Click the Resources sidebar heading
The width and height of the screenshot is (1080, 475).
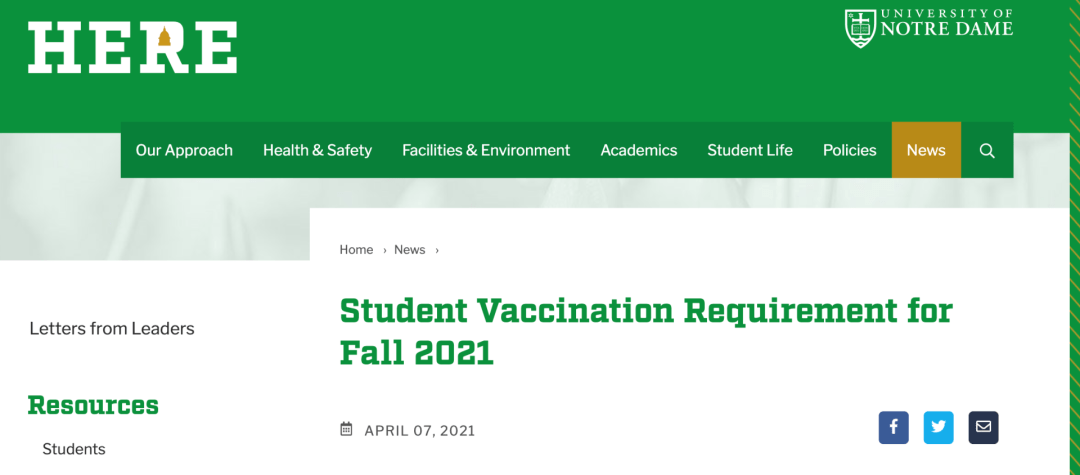(93, 405)
